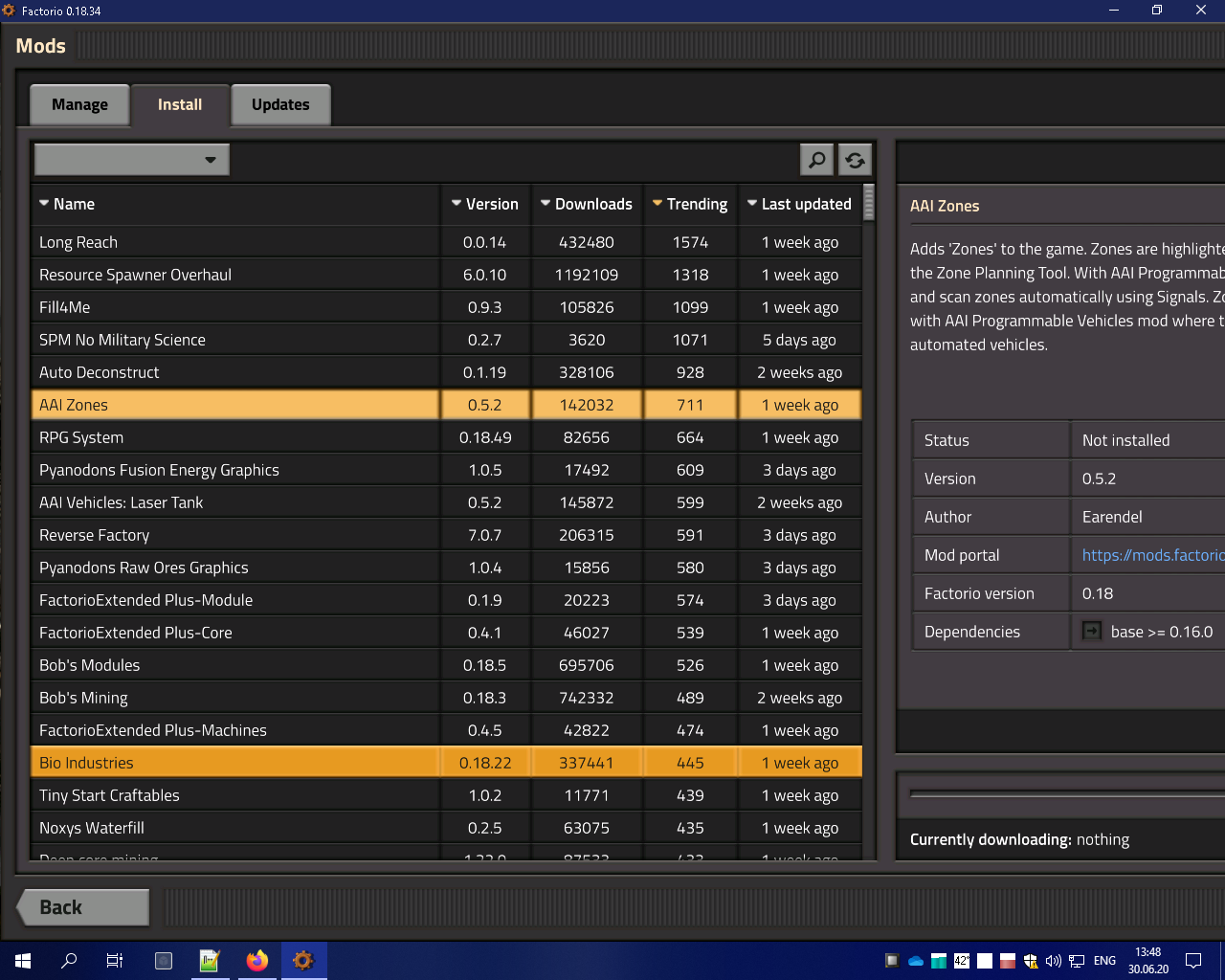Select FactorioExtended Plus-Module mod
The image size is (1225, 980).
tap(447, 600)
